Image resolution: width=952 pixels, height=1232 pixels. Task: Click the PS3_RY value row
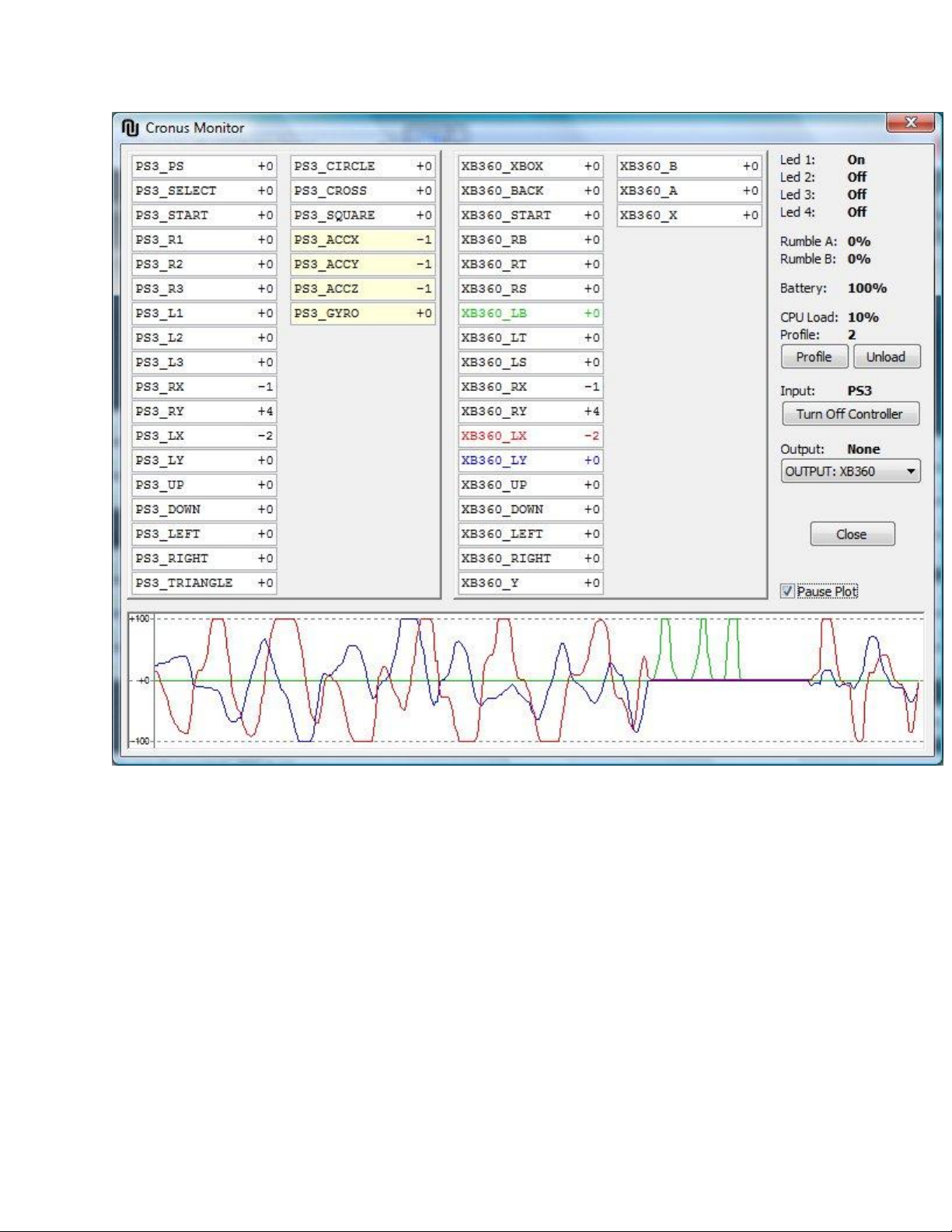[204, 411]
